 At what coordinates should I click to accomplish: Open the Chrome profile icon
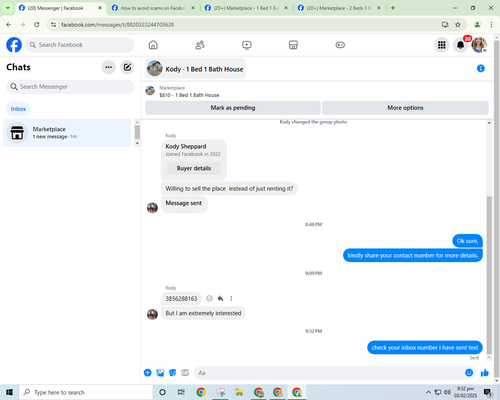point(477,25)
